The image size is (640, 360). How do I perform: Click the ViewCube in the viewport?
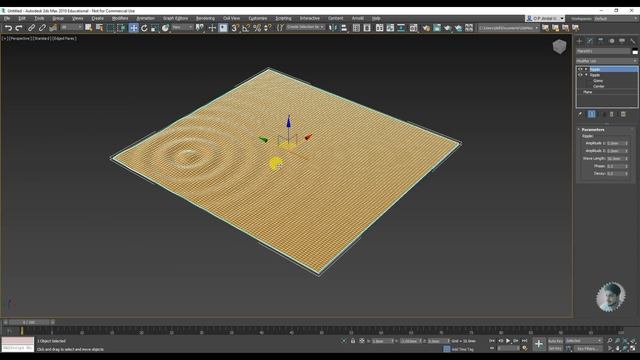click(x=559, y=47)
